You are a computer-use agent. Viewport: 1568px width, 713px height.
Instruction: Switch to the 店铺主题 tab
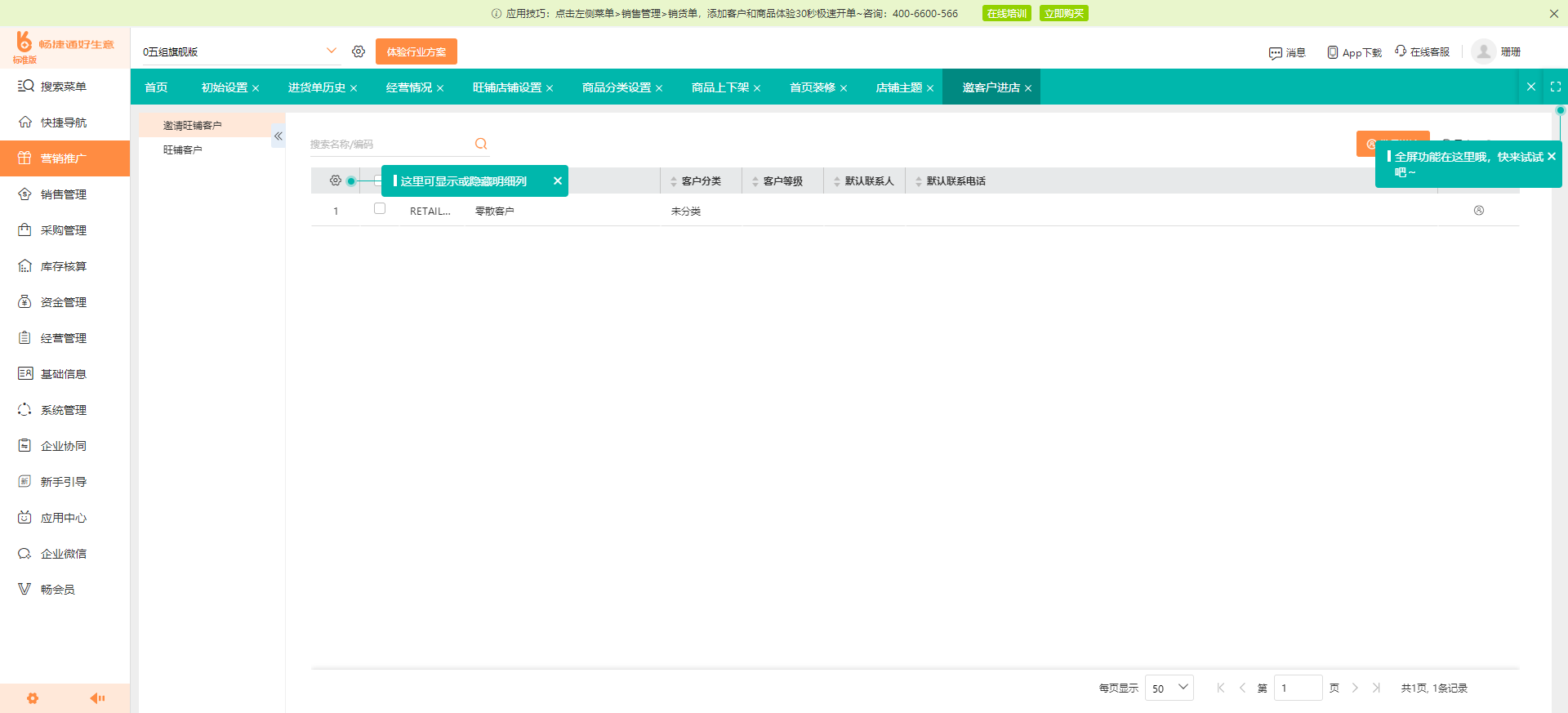pyautogui.click(x=899, y=87)
